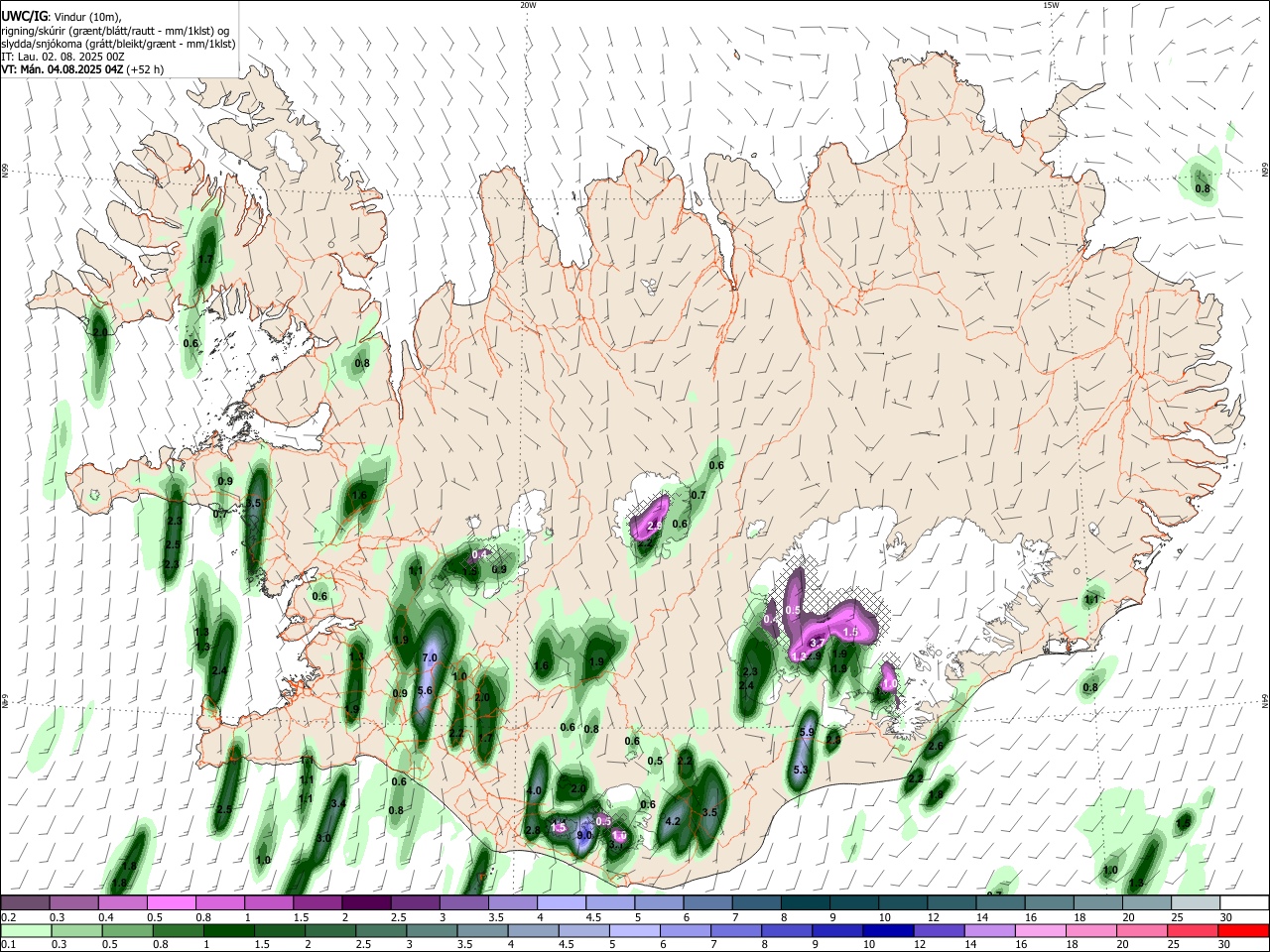Click the 64N latitude label on right edge

click(x=1264, y=700)
